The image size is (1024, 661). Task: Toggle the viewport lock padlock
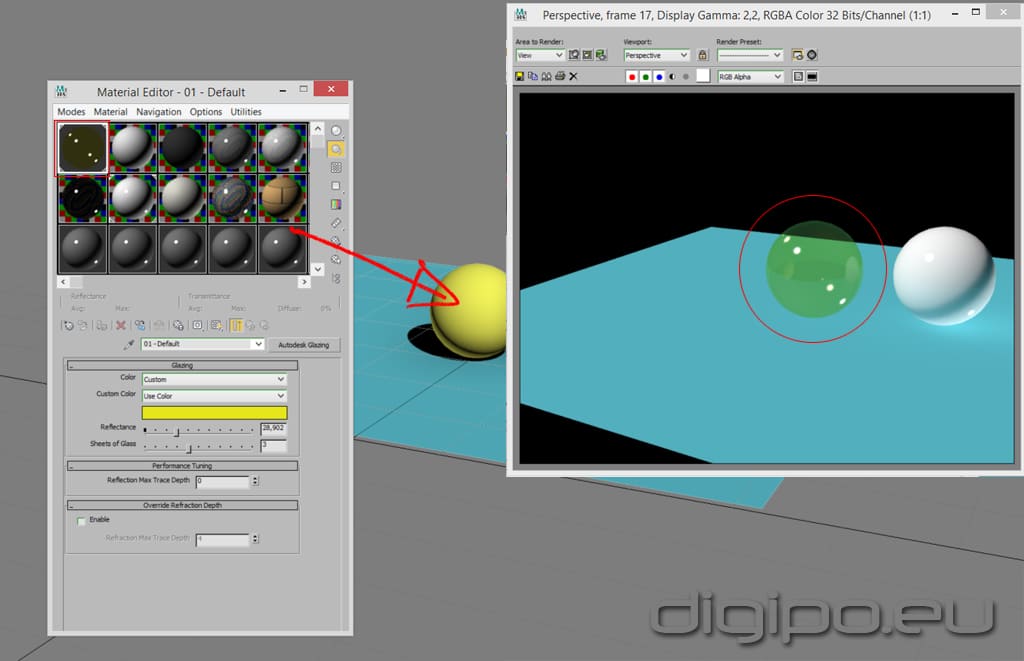coord(703,55)
